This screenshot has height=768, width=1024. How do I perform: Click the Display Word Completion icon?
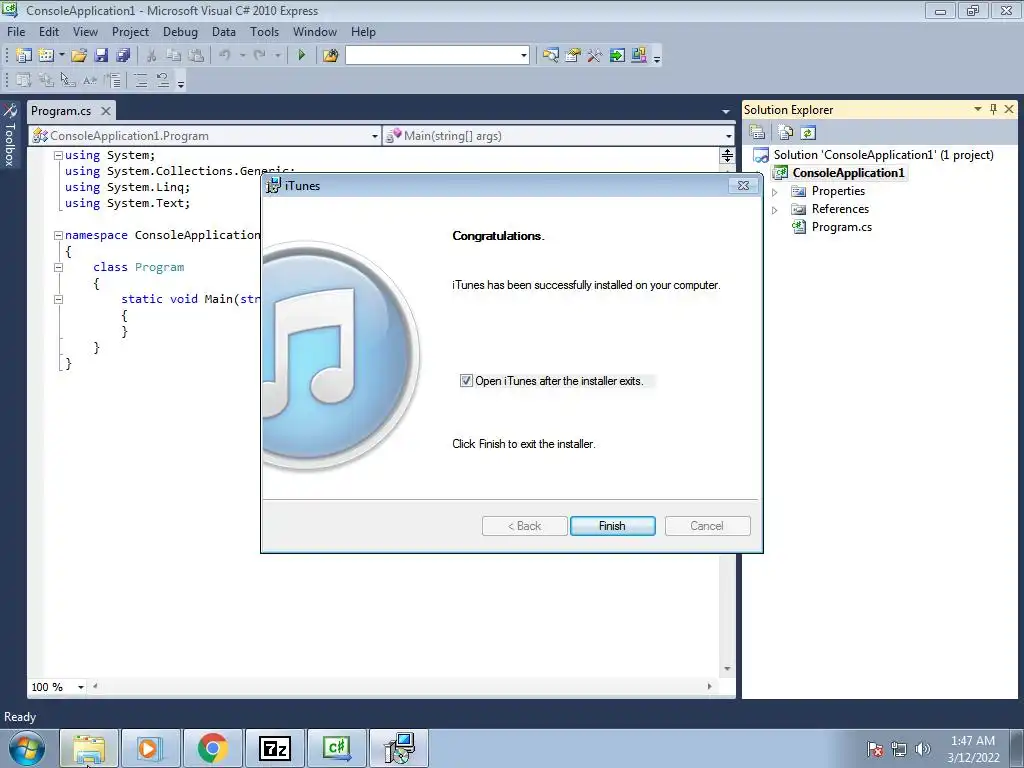pyautogui.click(x=90, y=80)
